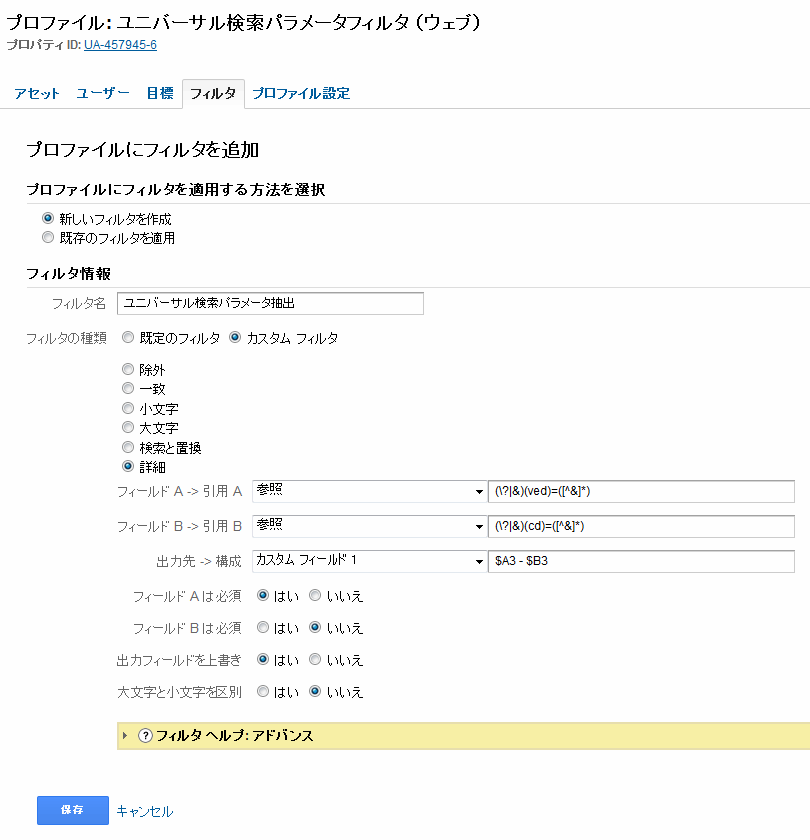Image resolution: width=810 pixels, height=840 pixels.
Task: Open the フィールド A 参照 dropdown
Action: point(369,492)
